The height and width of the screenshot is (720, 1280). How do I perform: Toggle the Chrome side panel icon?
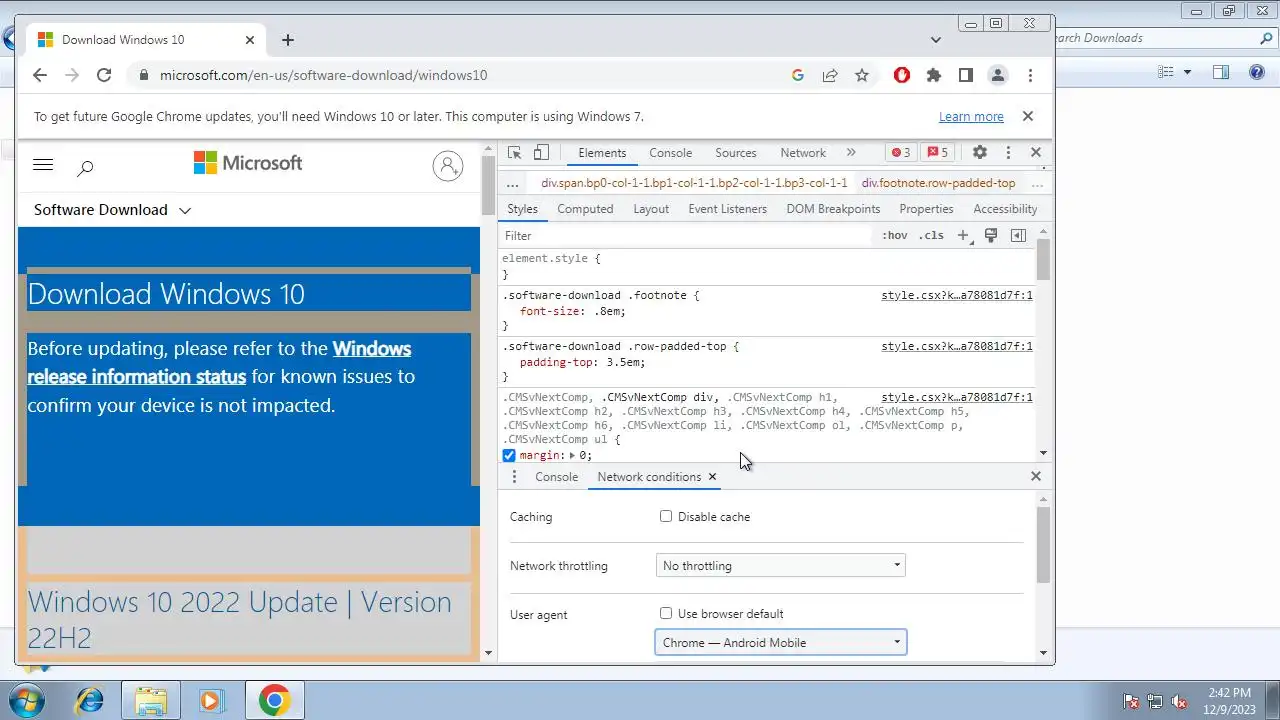[x=966, y=75]
